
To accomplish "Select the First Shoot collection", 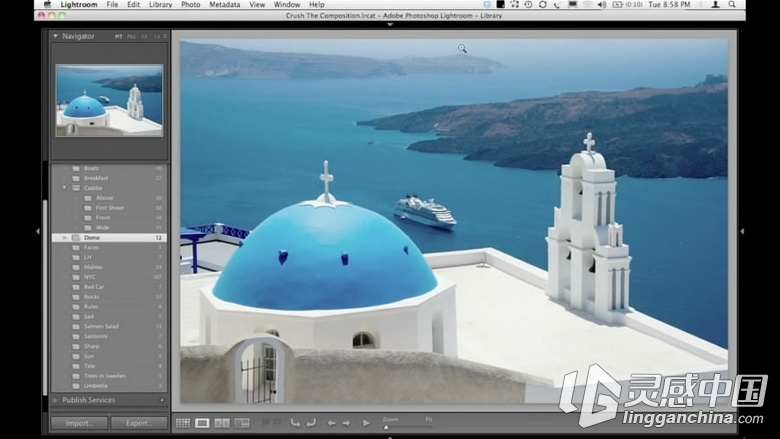I will coord(109,208).
